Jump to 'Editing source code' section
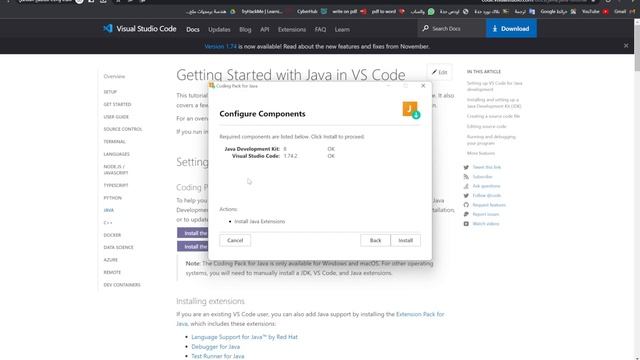This screenshot has width=640, height=360. pyautogui.click(x=487, y=127)
